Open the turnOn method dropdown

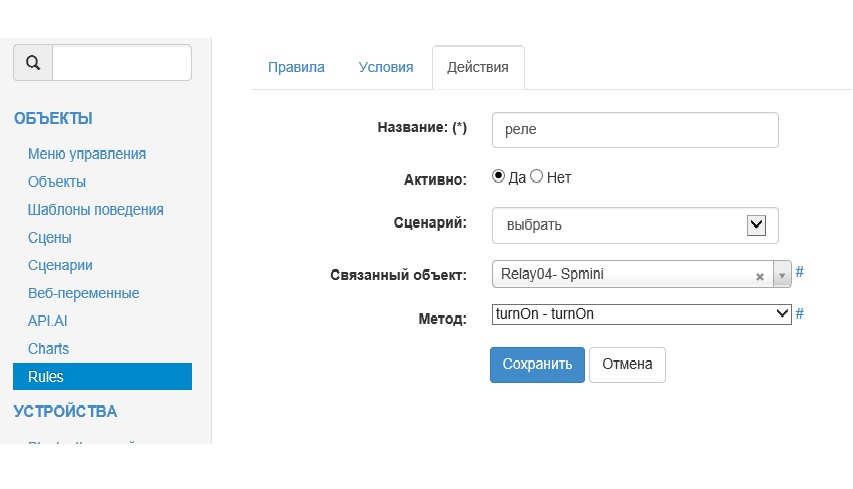641,314
